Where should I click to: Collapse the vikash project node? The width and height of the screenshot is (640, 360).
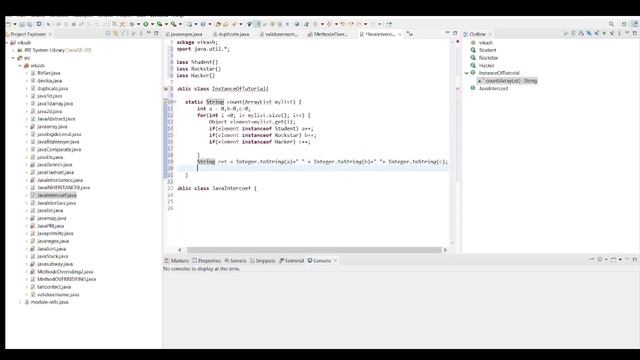7,43
